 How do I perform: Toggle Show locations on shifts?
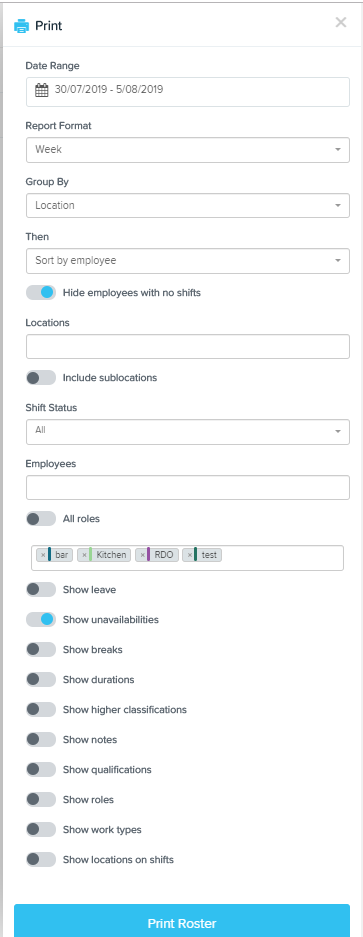(x=41, y=860)
